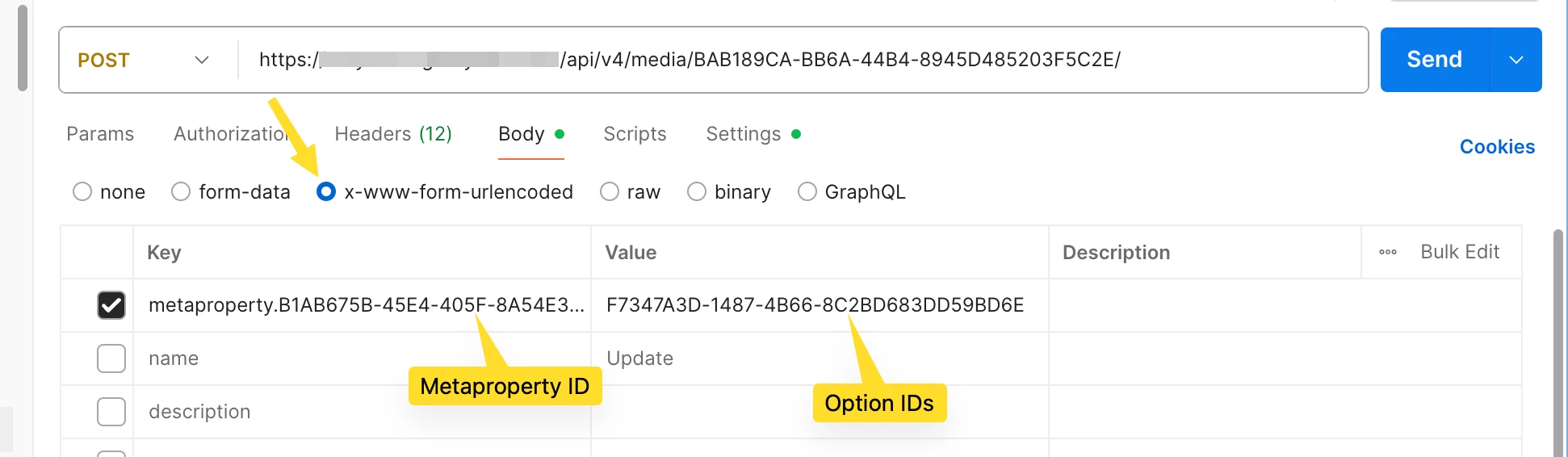
Task: Open the Cookies link
Action: point(1496,147)
